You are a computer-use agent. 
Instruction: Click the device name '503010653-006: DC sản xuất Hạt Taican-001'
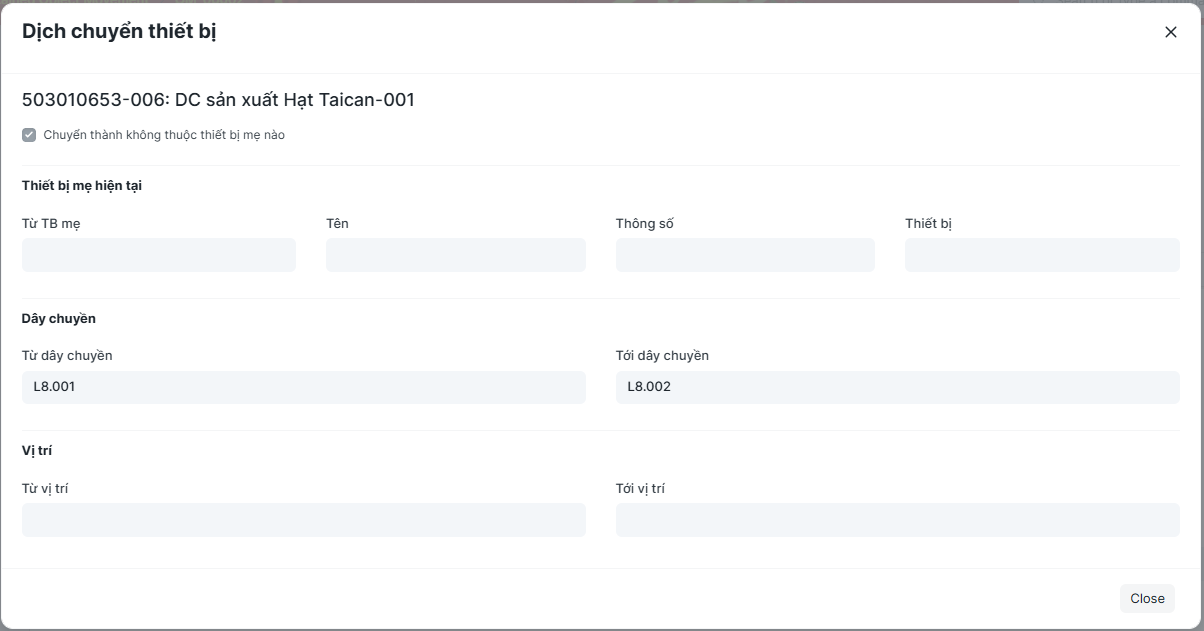point(218,100)
